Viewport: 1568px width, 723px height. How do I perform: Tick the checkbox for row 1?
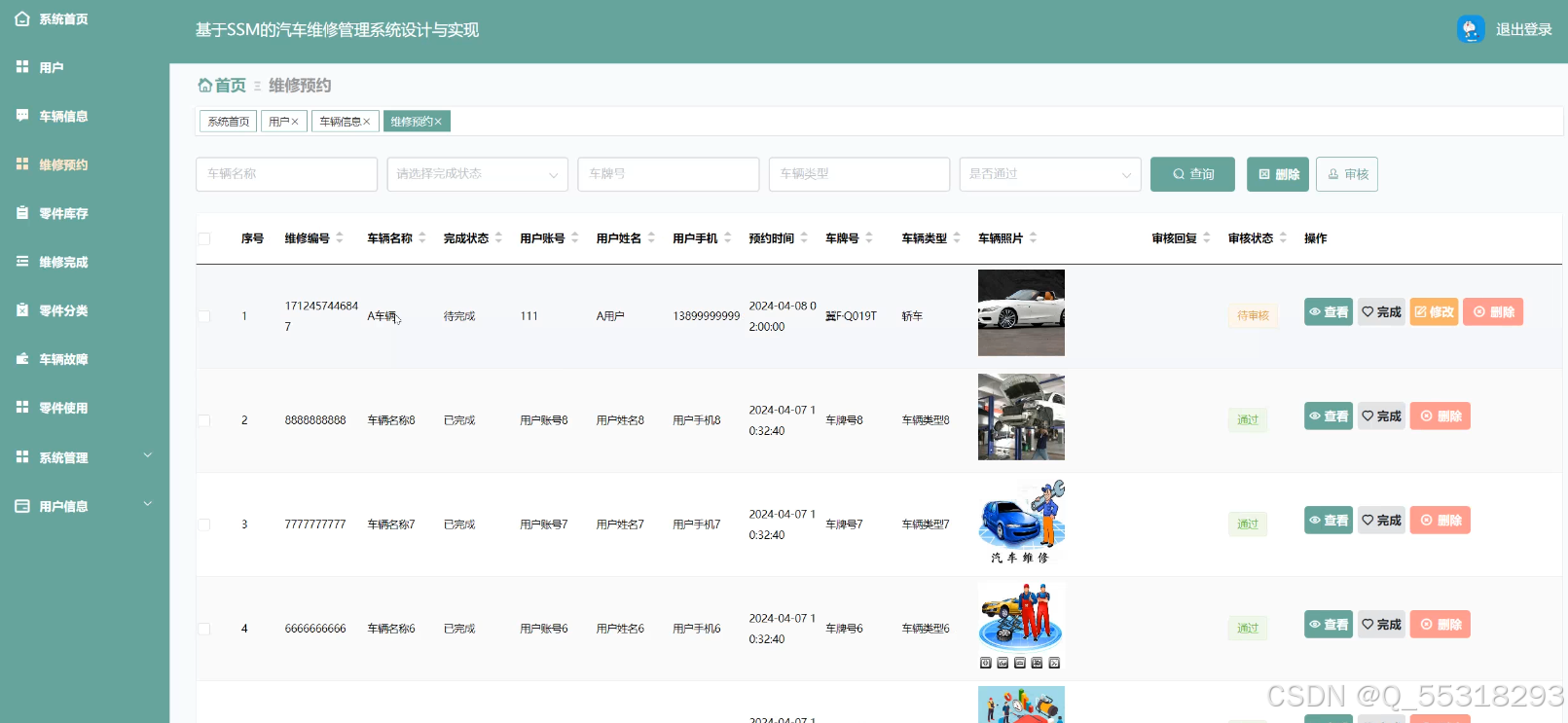click(x=204, y=316)
